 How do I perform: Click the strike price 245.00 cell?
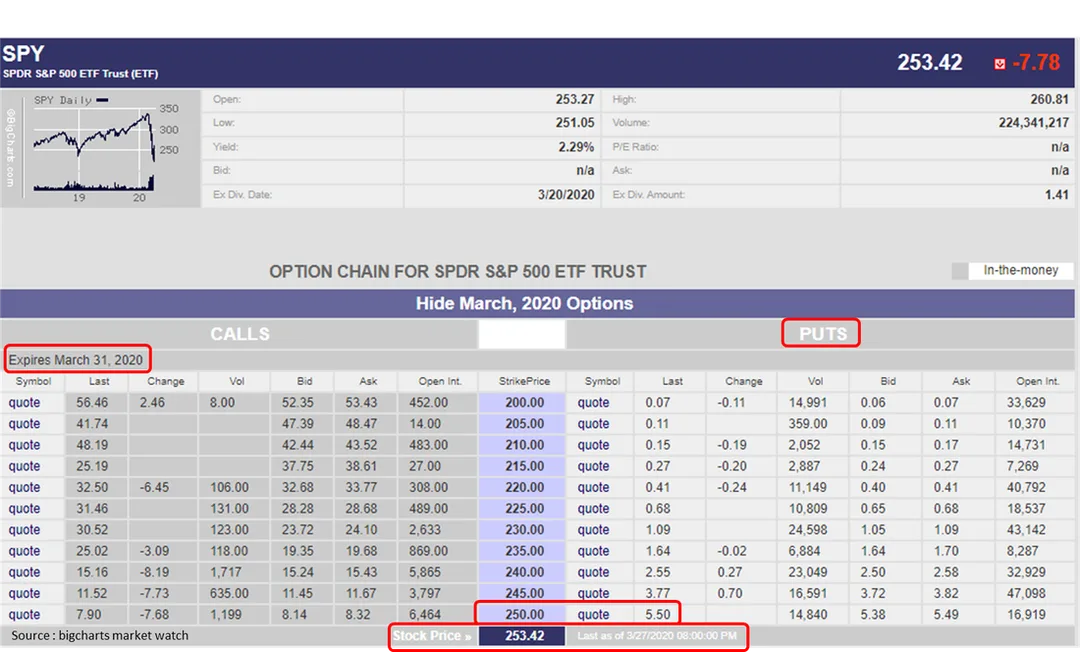pyautogui.click(x=524, y=593)
